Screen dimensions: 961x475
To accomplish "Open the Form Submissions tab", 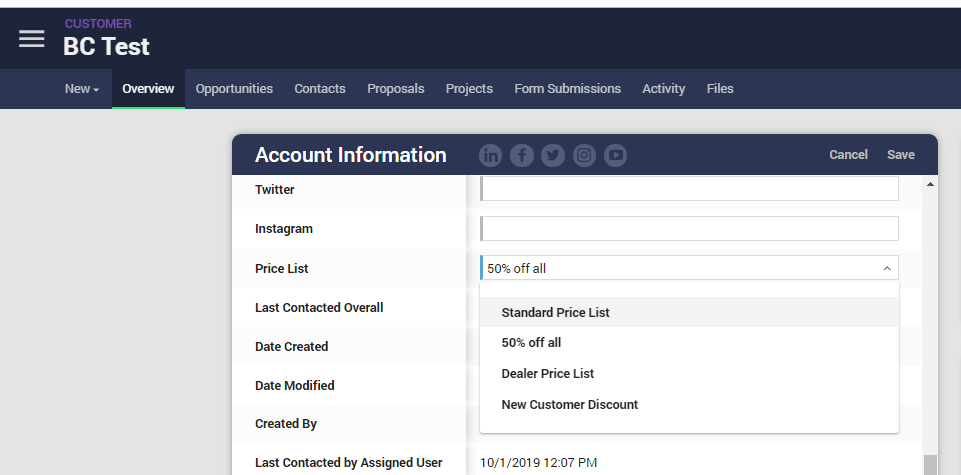I will 567,89.
